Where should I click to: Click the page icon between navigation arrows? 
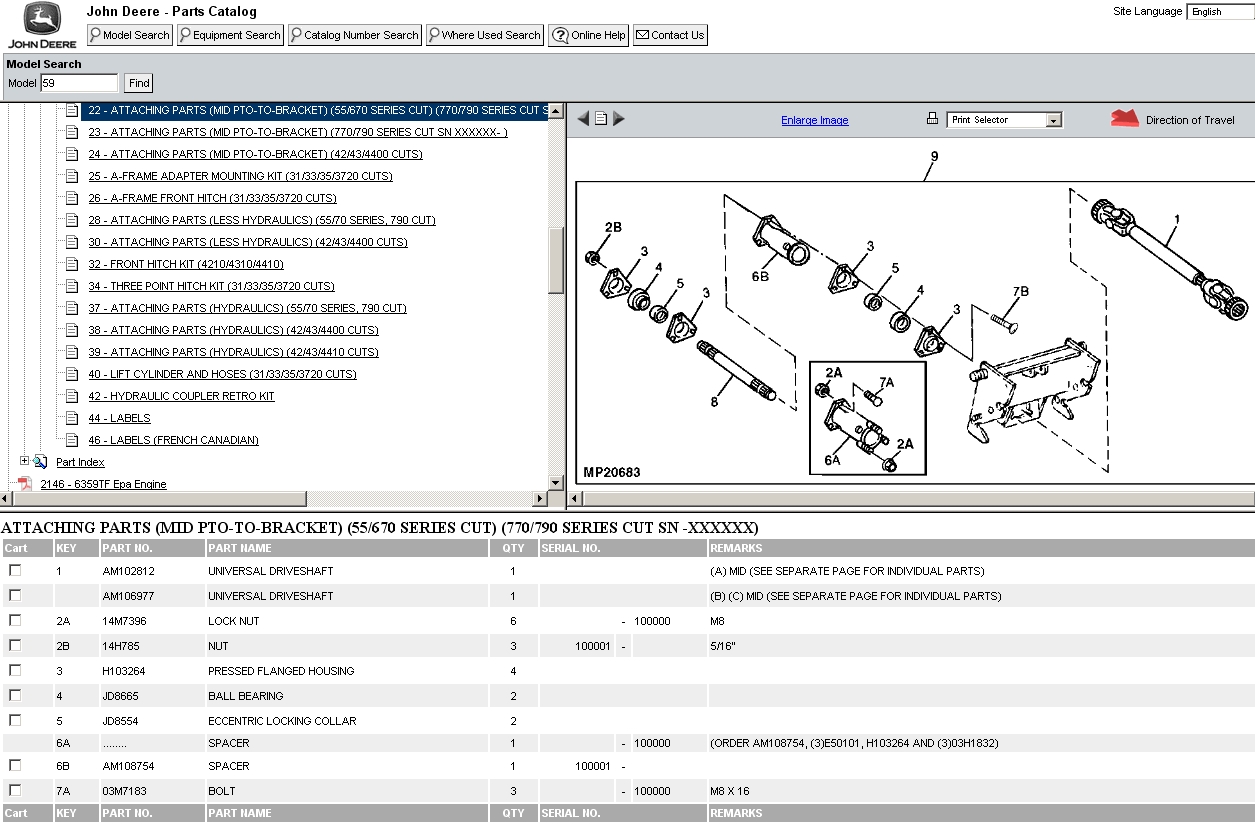(x=601, y=119)
